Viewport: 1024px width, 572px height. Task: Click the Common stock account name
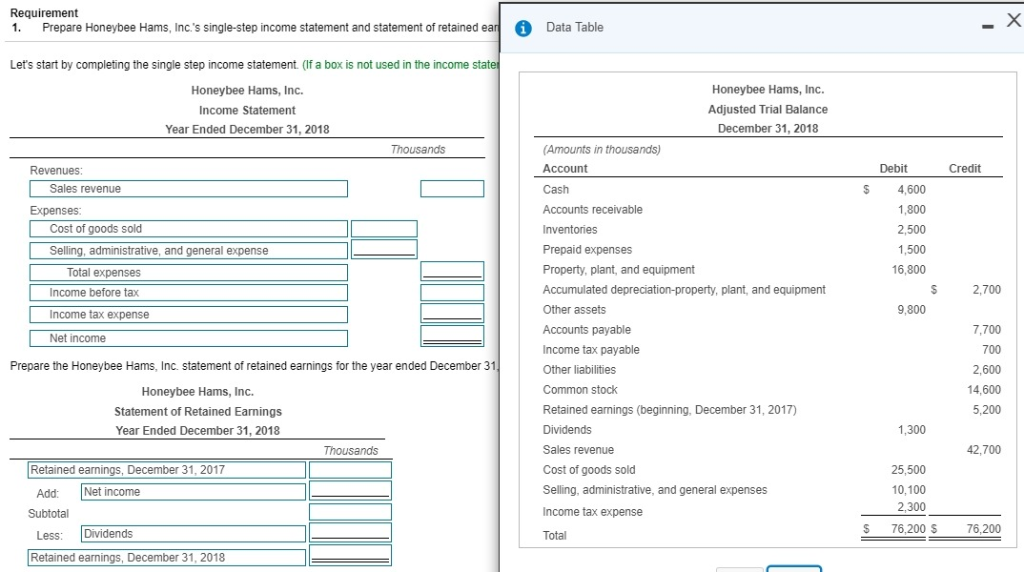[x=580, y=390]
